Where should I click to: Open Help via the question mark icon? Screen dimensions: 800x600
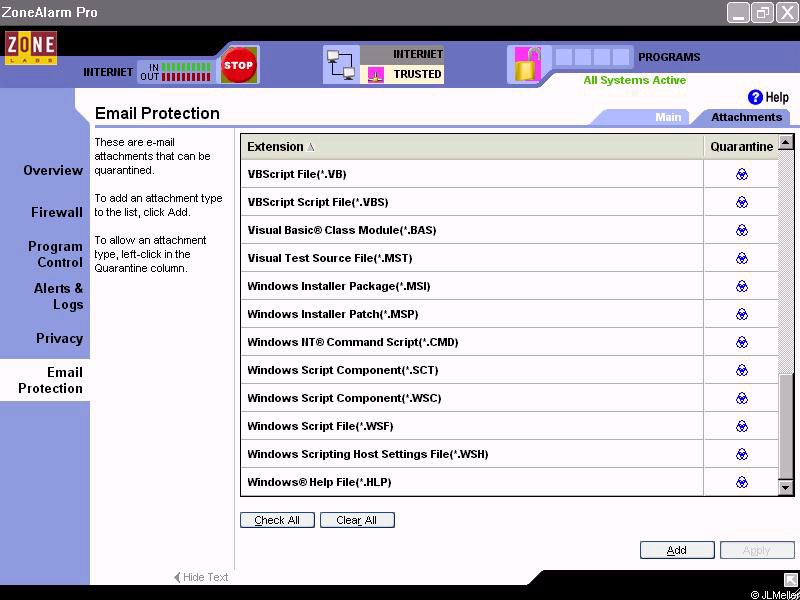(x=755, y=97)
